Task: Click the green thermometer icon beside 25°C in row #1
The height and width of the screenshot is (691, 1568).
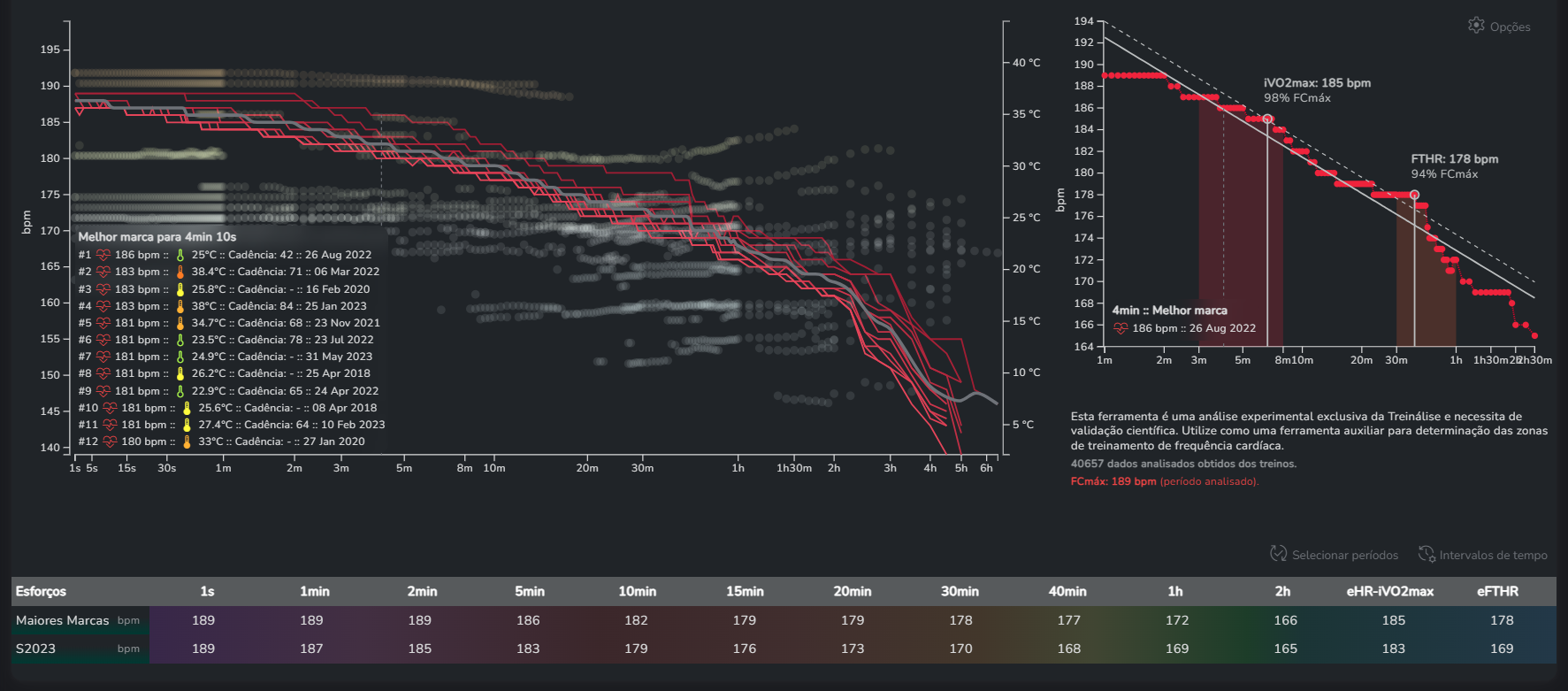Action: (180, 255)
